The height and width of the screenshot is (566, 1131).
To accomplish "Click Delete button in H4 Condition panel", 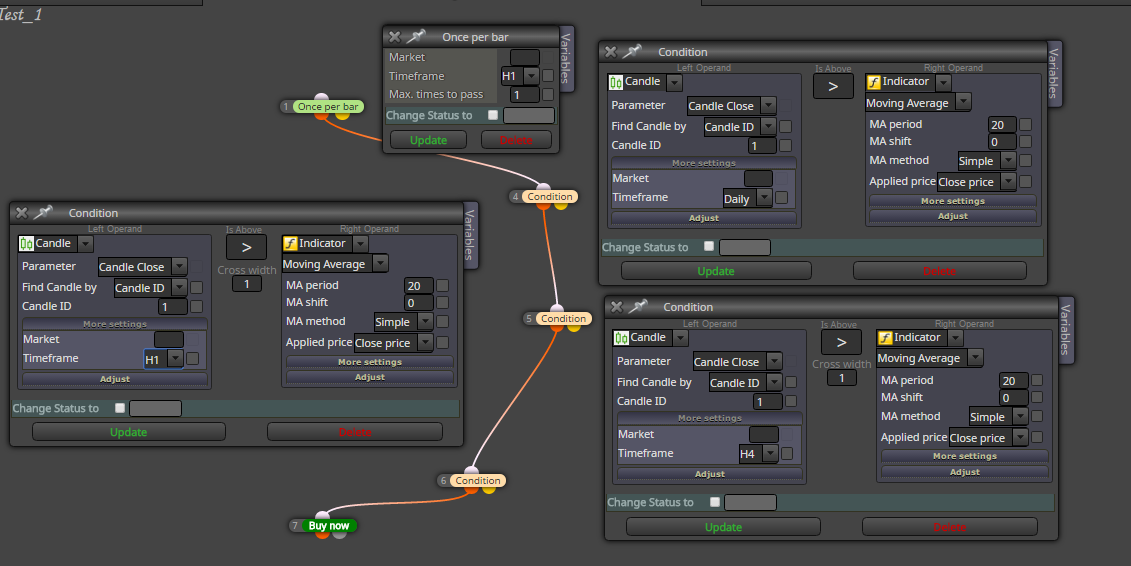I will [950, 527].
